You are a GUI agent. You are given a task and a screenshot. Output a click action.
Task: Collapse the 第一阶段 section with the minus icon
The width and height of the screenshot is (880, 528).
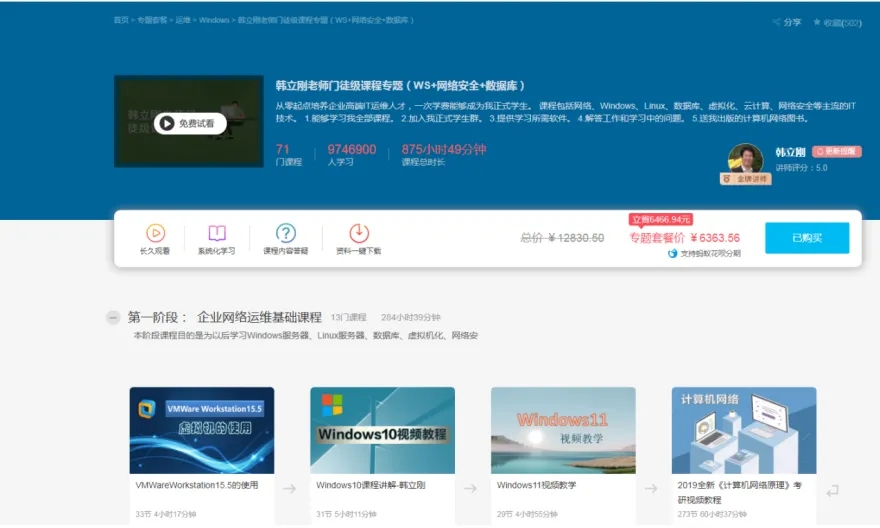point(113,318)
